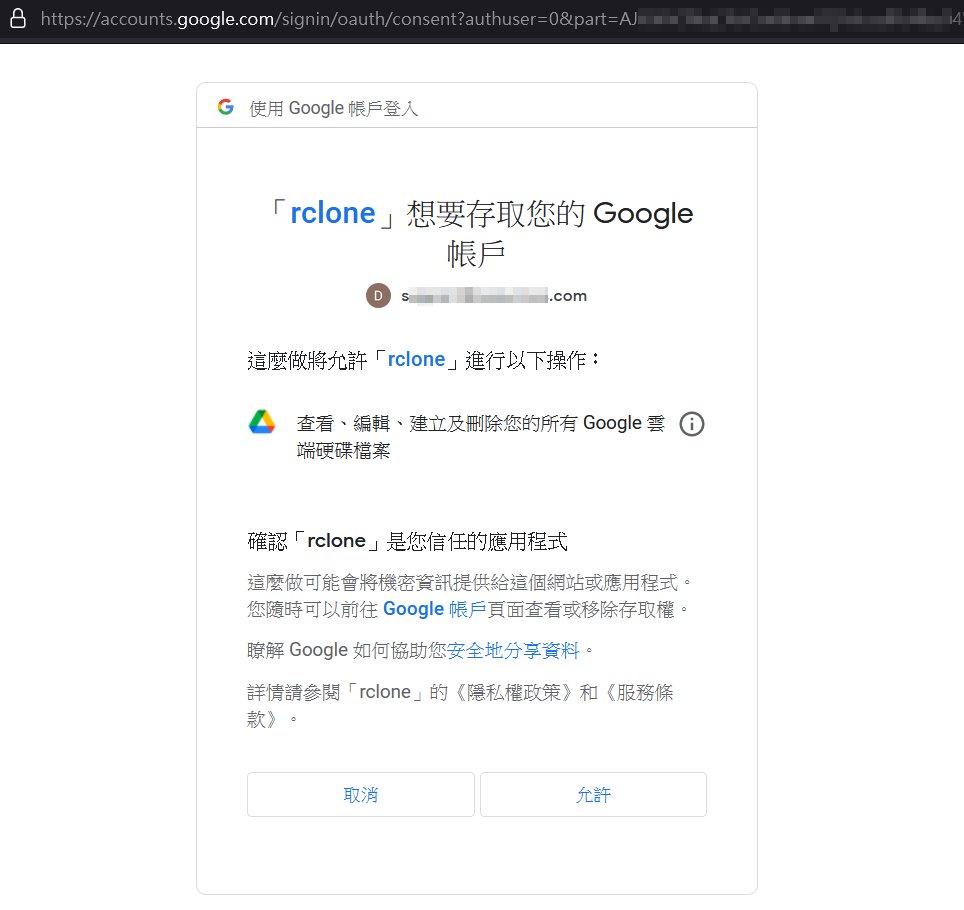Click the round D account avatar
This screenshot has width=964, height=910.
click(x=378, y=295)
